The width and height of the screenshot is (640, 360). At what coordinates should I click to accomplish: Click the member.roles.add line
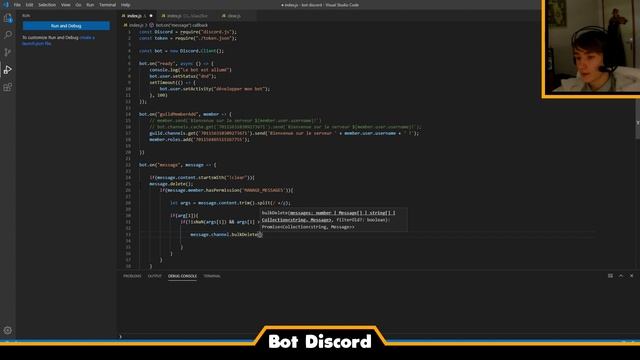199,140
